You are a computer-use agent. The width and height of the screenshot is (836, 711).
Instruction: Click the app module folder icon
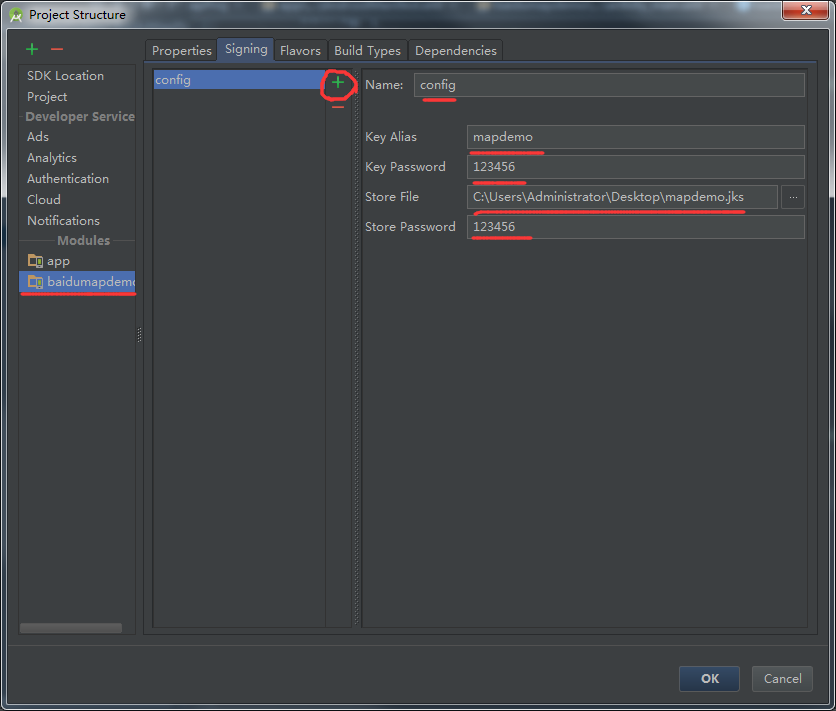(35, 261)
